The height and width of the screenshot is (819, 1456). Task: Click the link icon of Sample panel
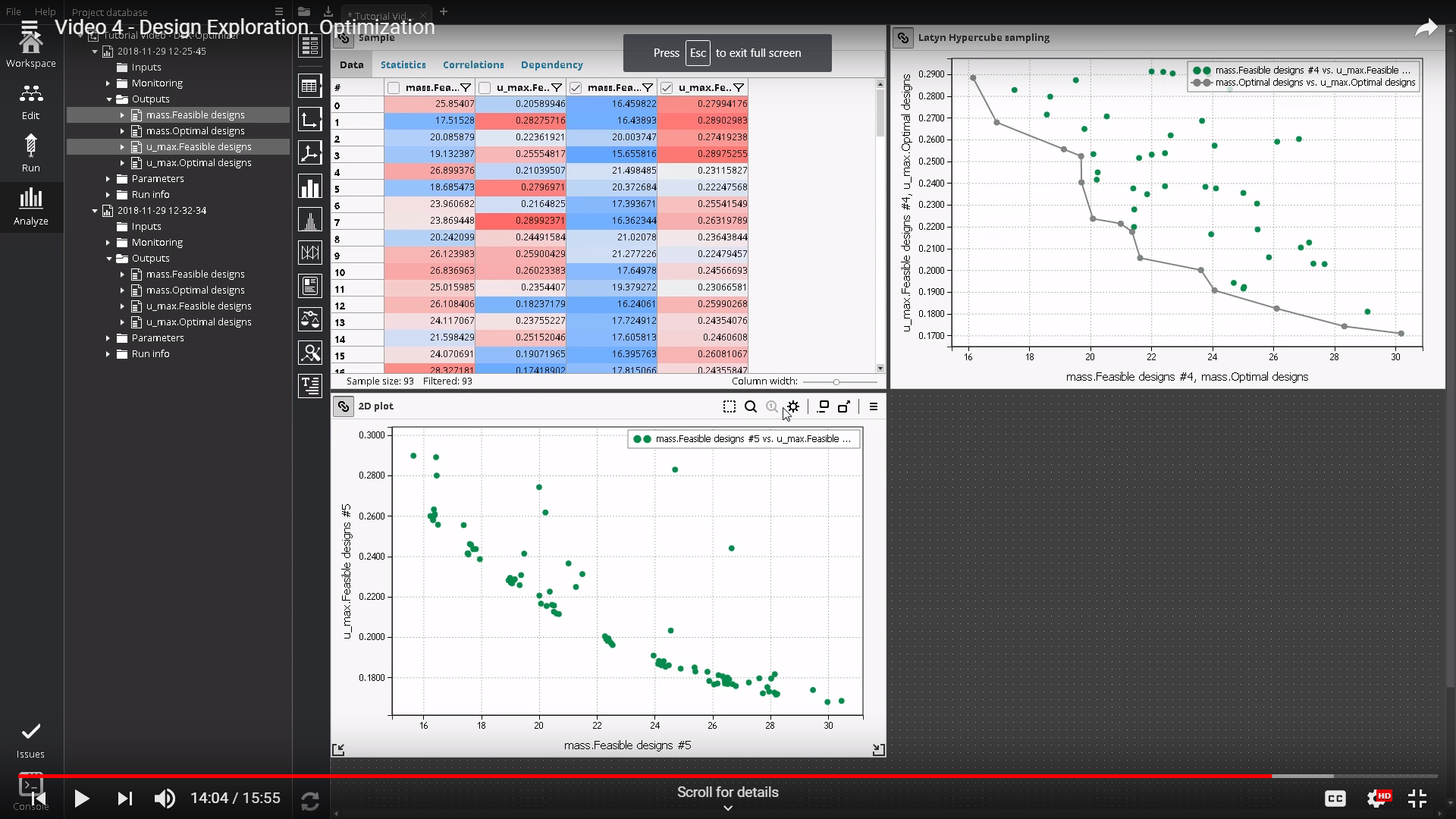pos(344,38)
